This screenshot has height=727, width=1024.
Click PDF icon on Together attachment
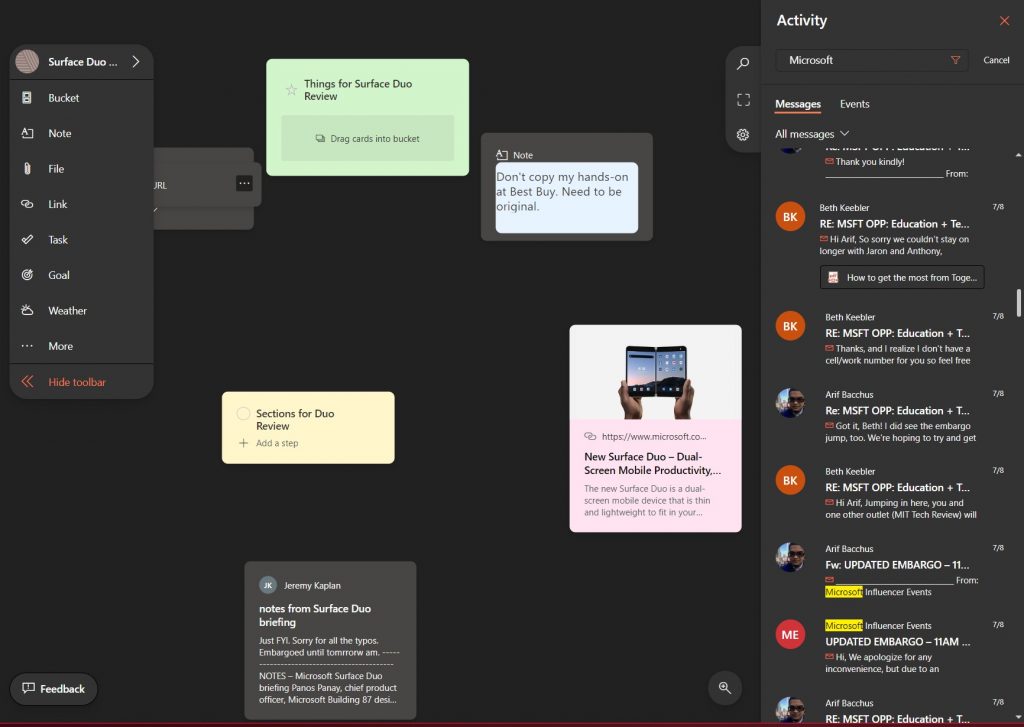[833, 278]
